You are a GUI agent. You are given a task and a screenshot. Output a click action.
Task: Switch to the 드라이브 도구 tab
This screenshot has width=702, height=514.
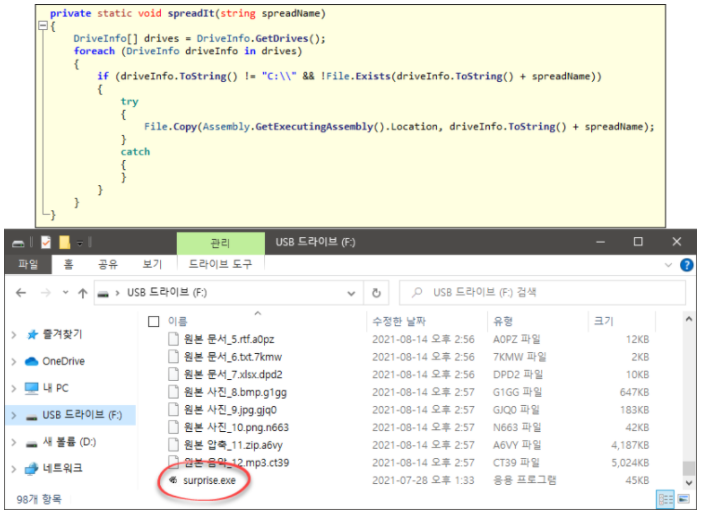click(220, 264)
